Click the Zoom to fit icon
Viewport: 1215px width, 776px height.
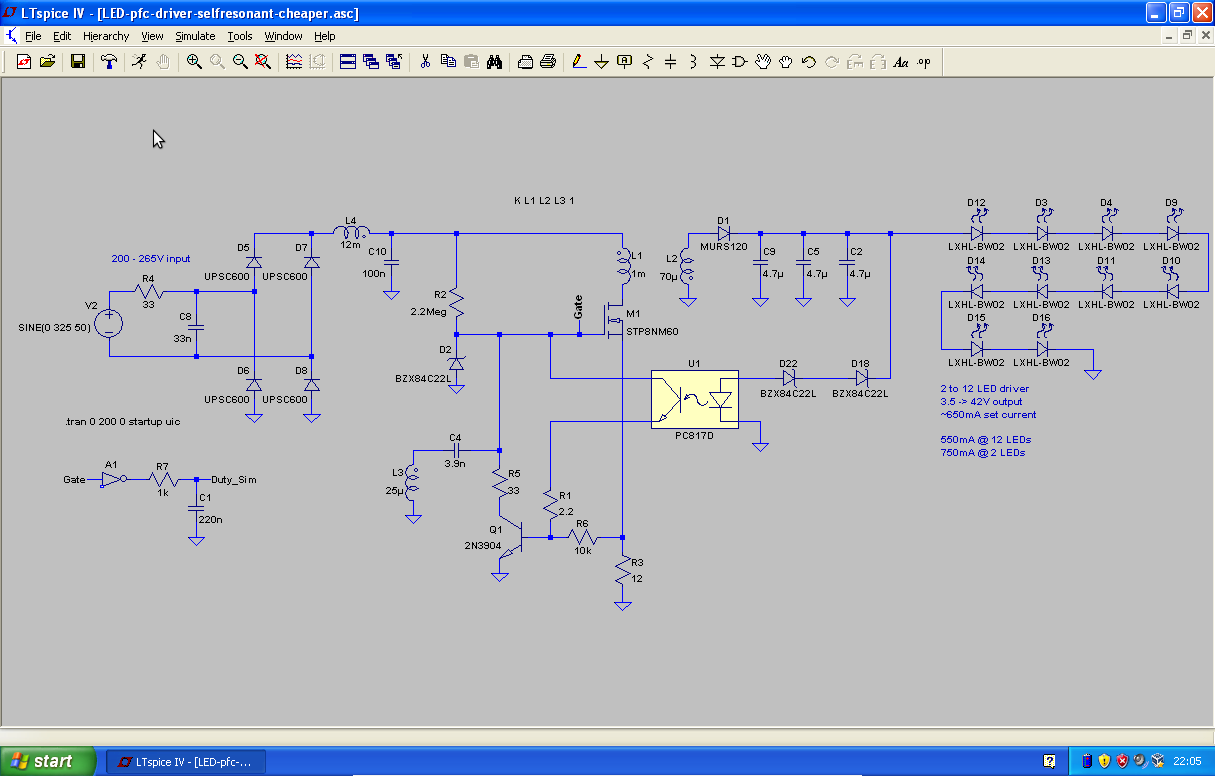coord(263,62)
